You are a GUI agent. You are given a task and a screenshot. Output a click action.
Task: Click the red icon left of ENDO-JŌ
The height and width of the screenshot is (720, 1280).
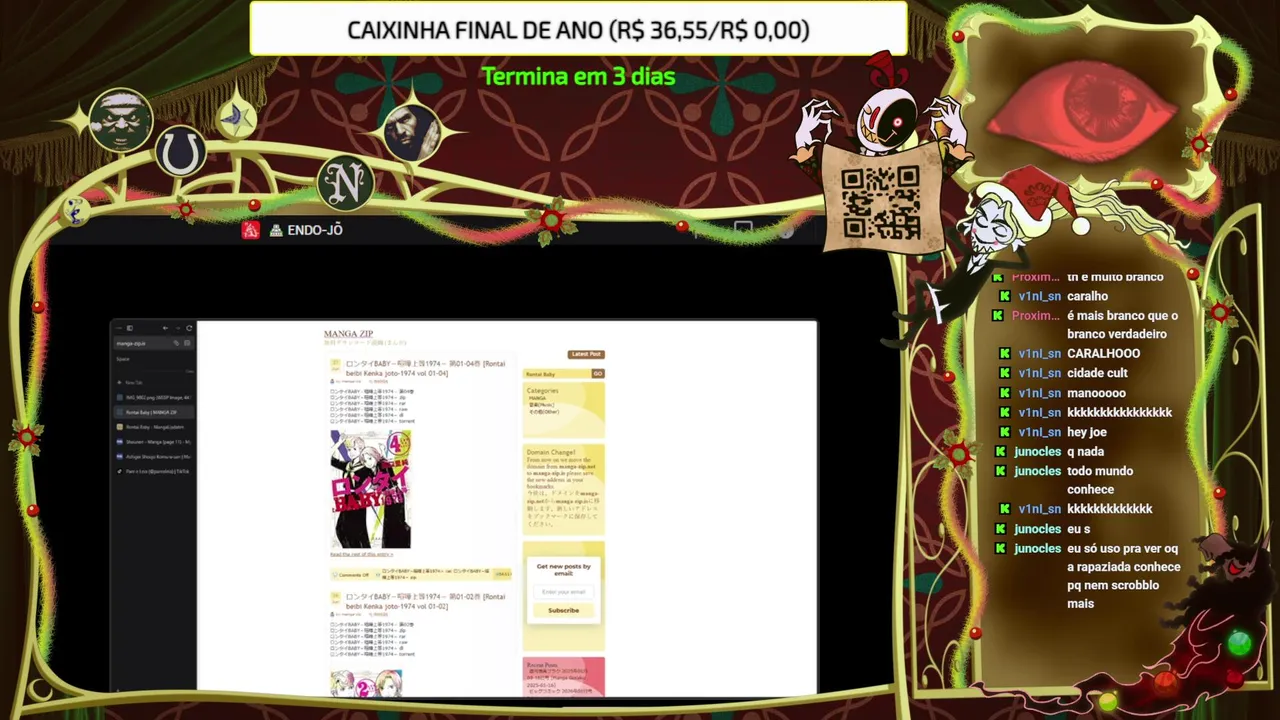(x=251, y=230)
